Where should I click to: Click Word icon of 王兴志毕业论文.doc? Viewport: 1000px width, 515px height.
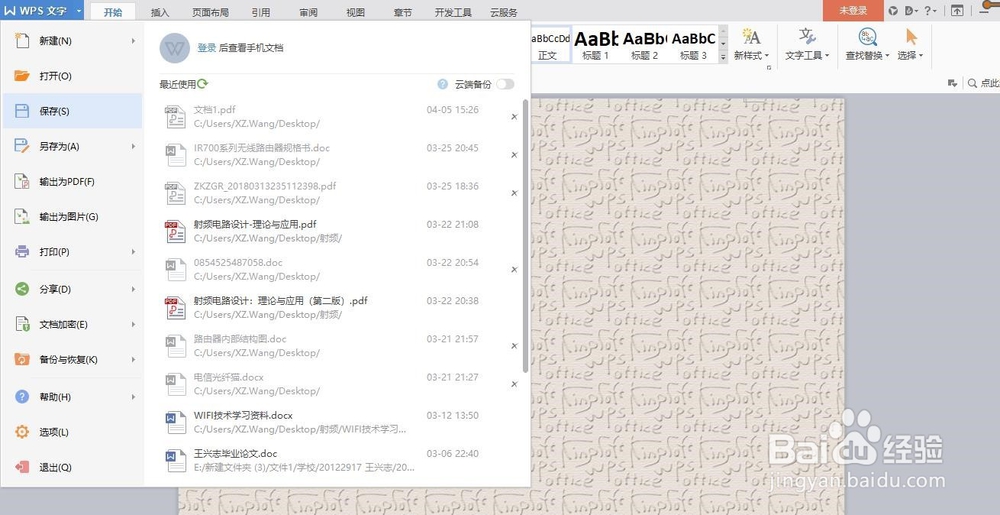175,461
